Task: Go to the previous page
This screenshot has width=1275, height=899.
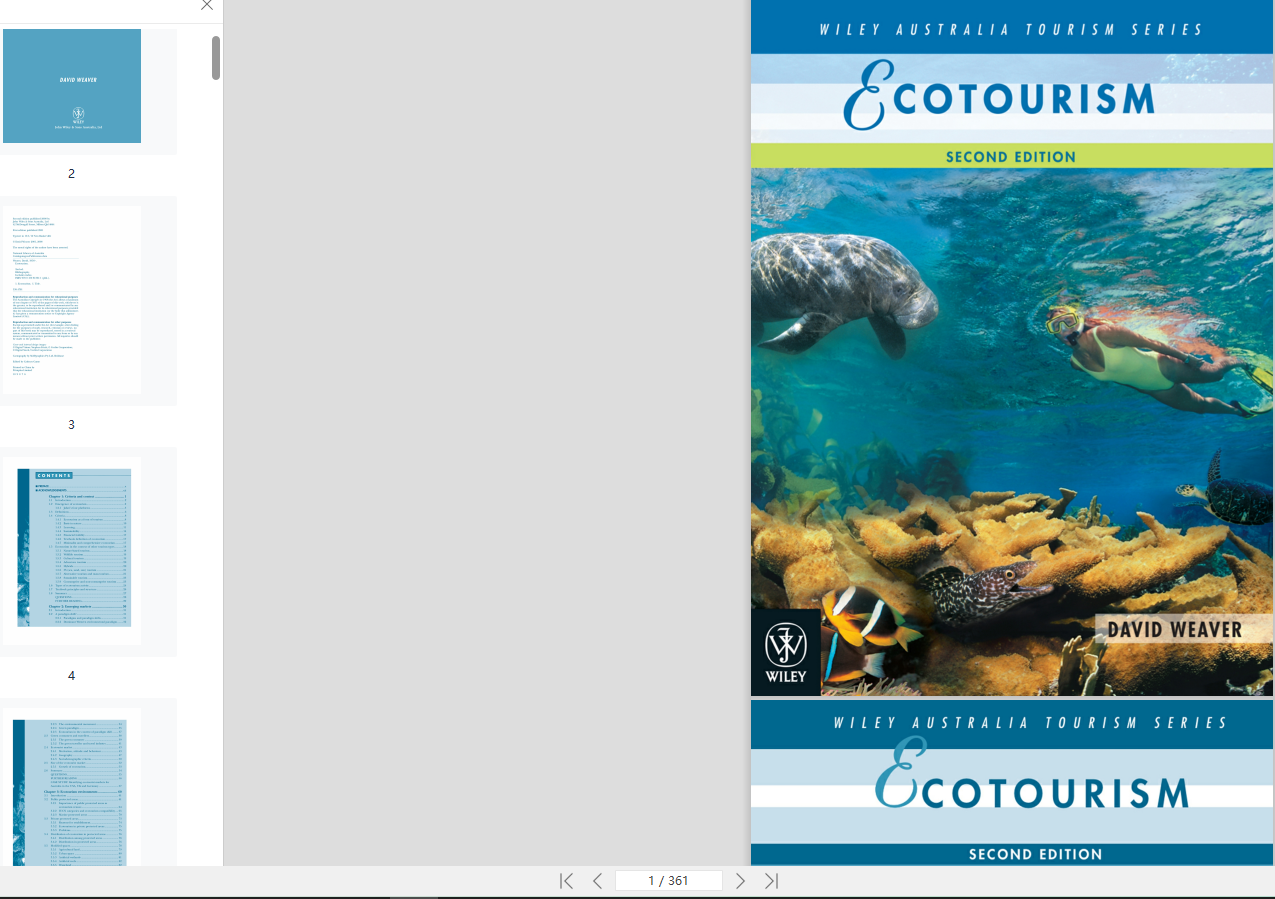Action: tap(597, 881)
